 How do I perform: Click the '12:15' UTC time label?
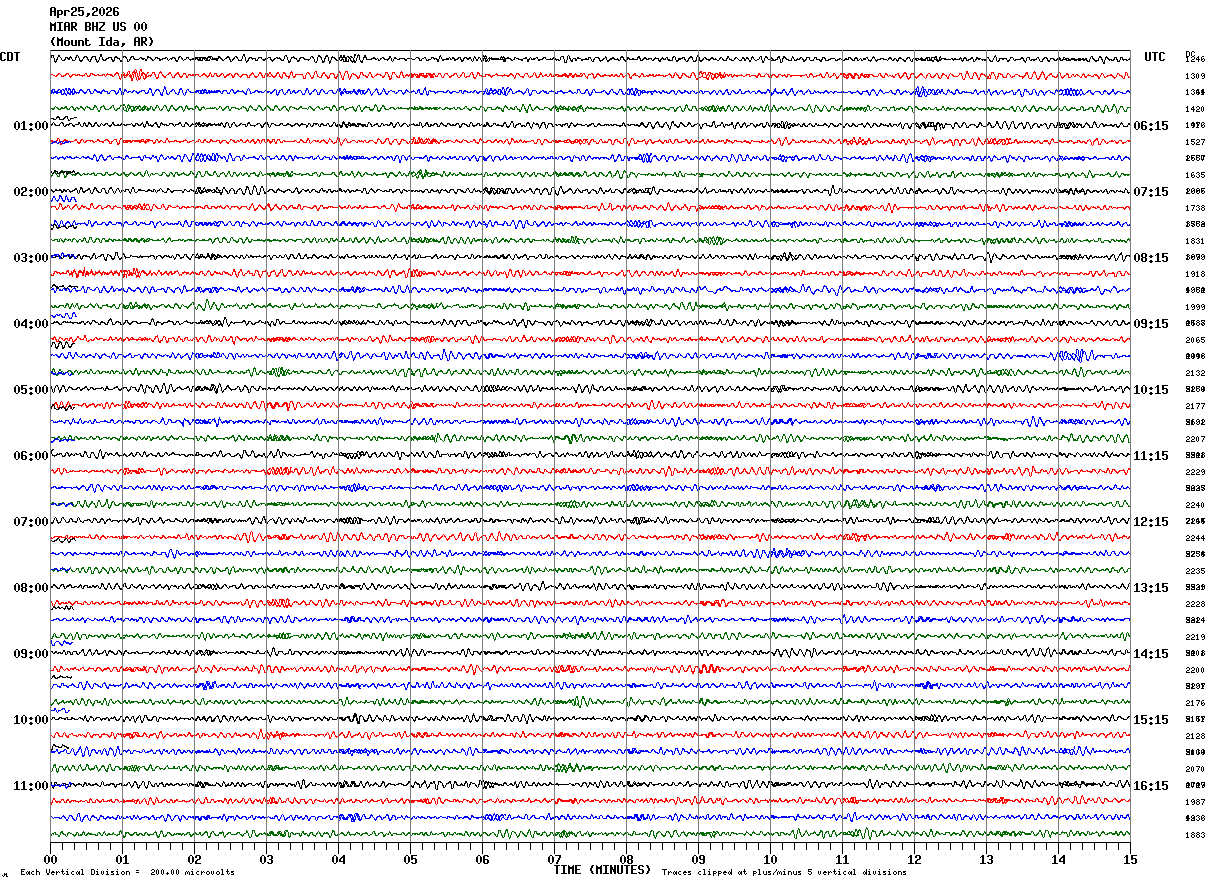1150,522
